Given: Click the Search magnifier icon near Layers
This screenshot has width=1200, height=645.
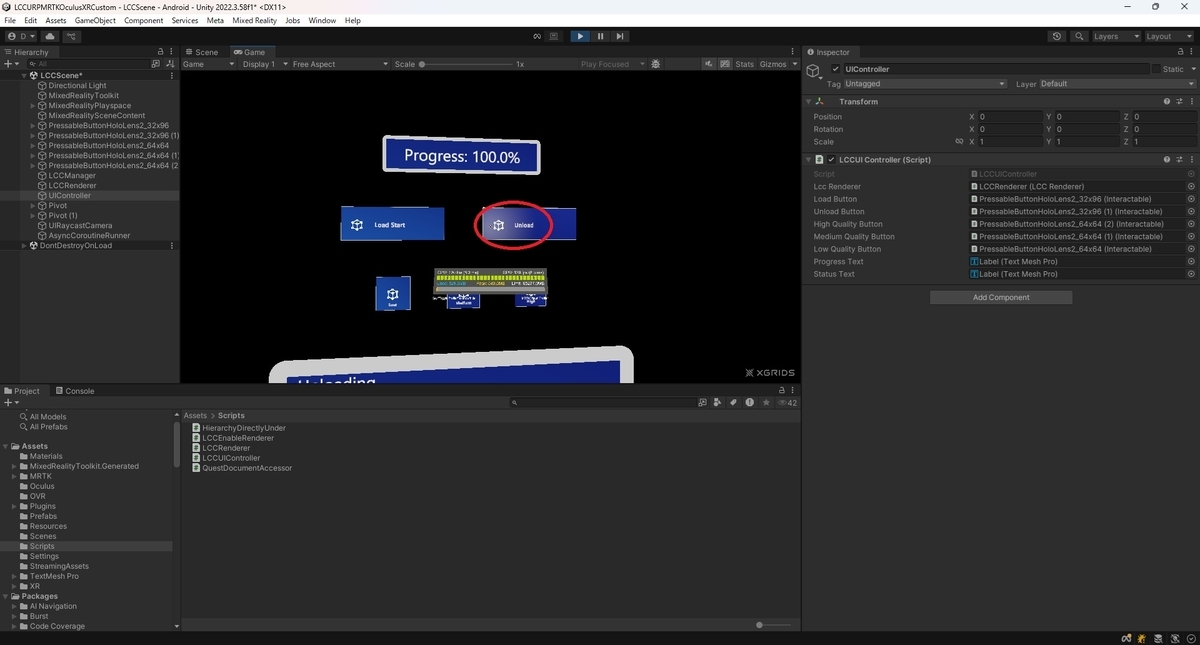Looking at the screenshot, I should [x=1079, y=36].
